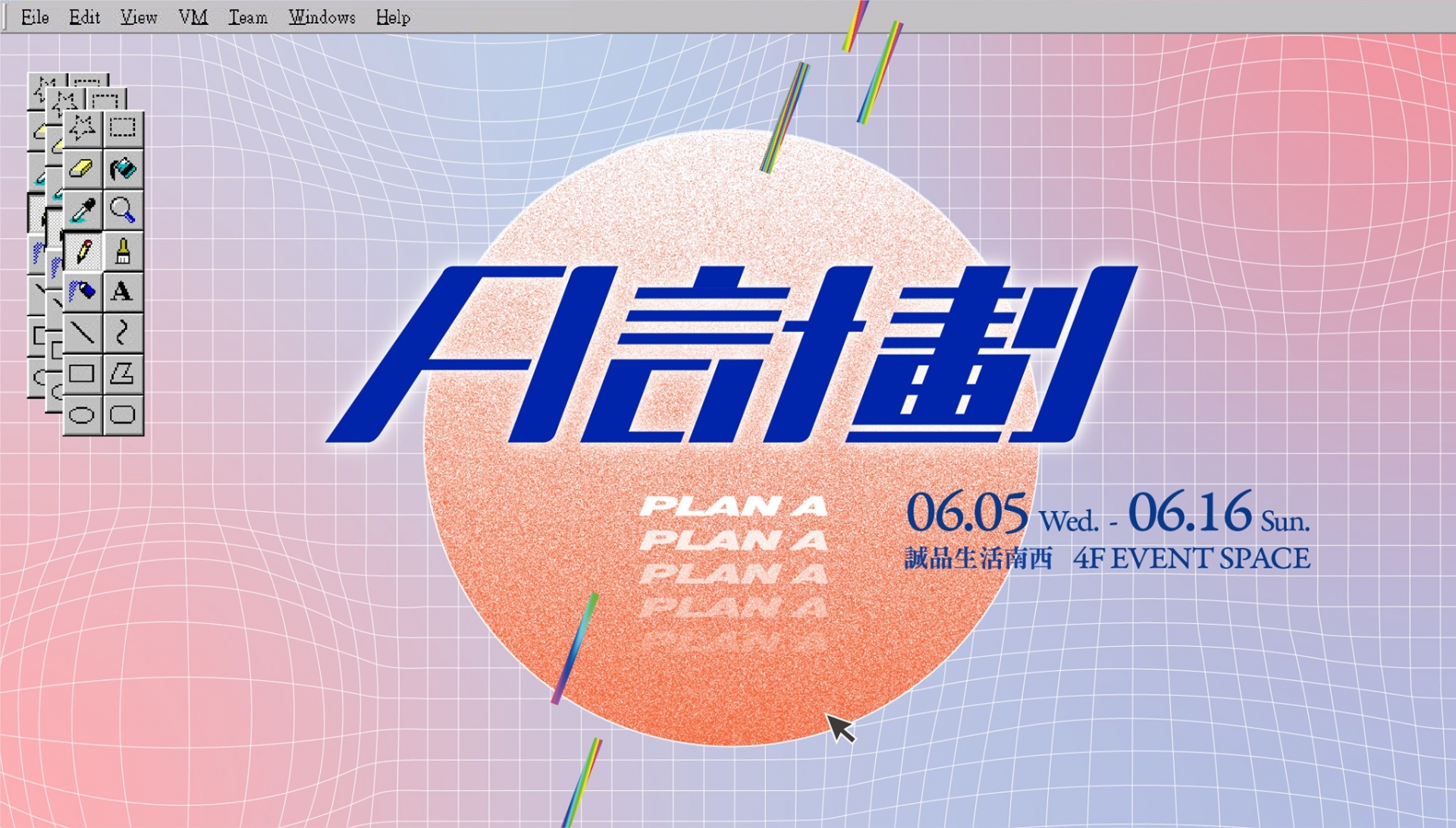
Task: Select the Polygon shape tool
Action: click(x=123, y=373)
